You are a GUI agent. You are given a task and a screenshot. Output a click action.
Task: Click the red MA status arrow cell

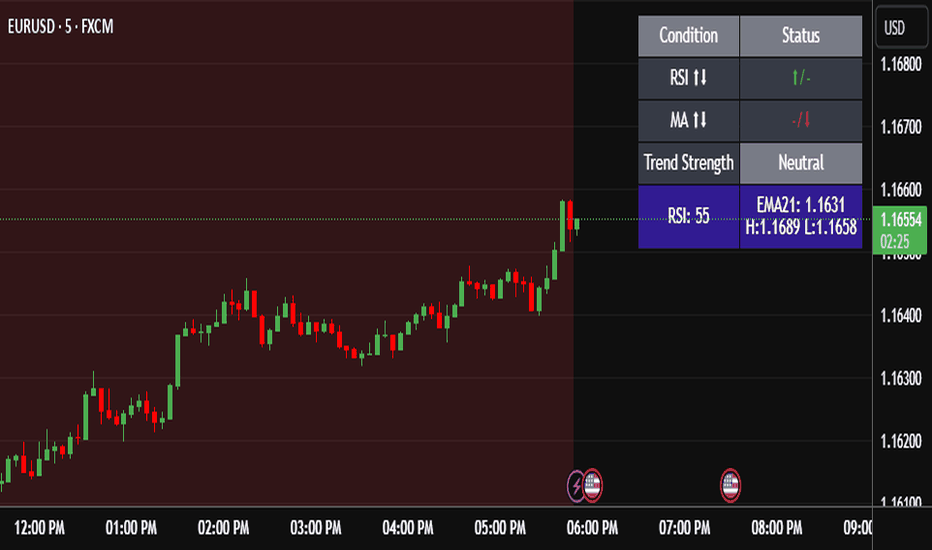(x=801, y=121)
